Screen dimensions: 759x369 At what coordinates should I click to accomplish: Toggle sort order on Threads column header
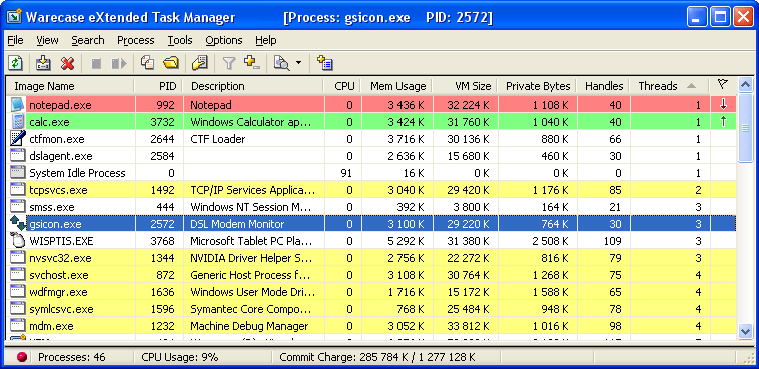point(669,86)
